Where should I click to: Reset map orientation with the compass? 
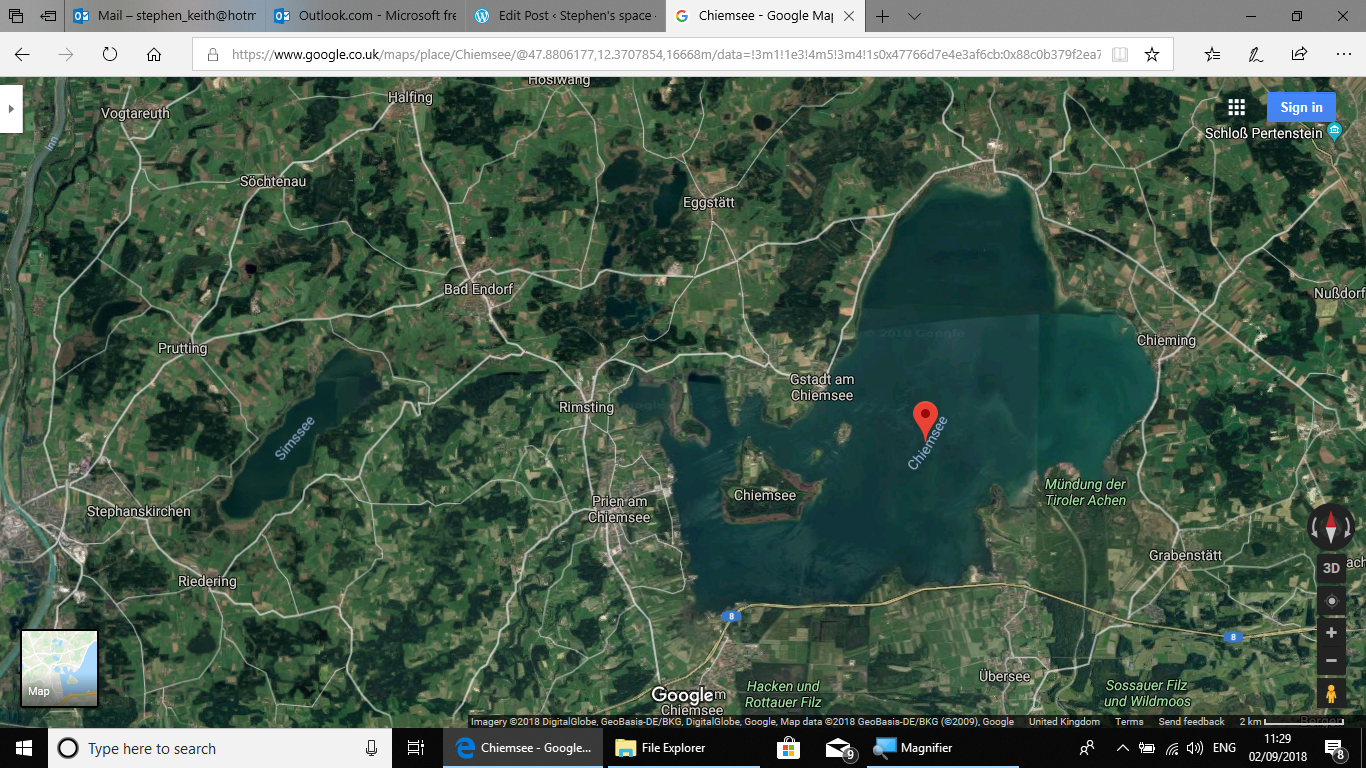[1331, 526]
